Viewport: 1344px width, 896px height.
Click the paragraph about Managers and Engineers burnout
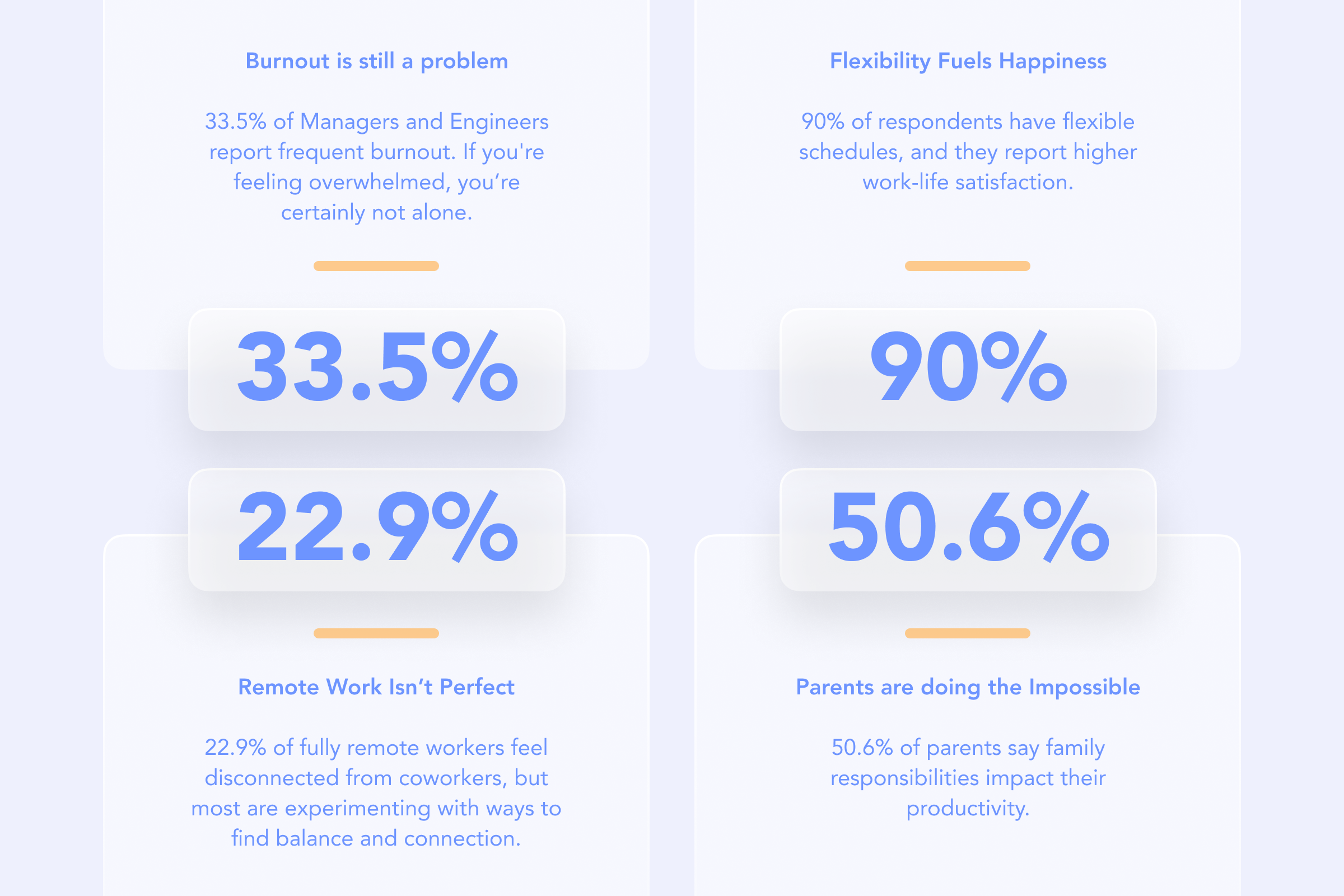pyautogui.click(x=376, y=167)
